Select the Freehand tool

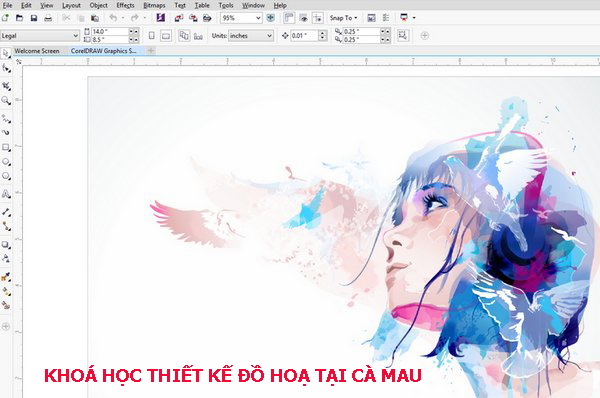tap(6, 119)
